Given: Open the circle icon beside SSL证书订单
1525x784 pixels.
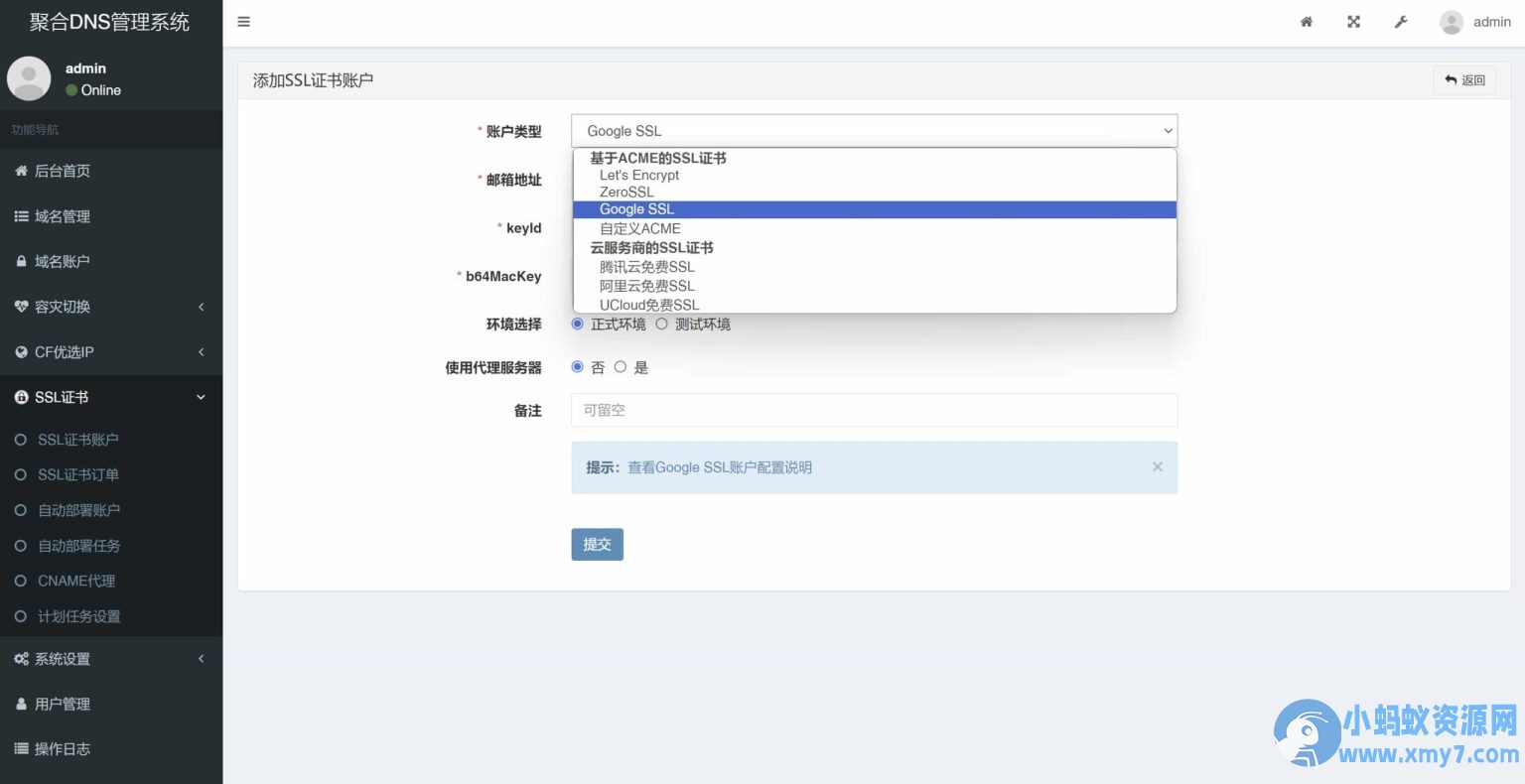Looking at the screenshot, I should point(20,475).
